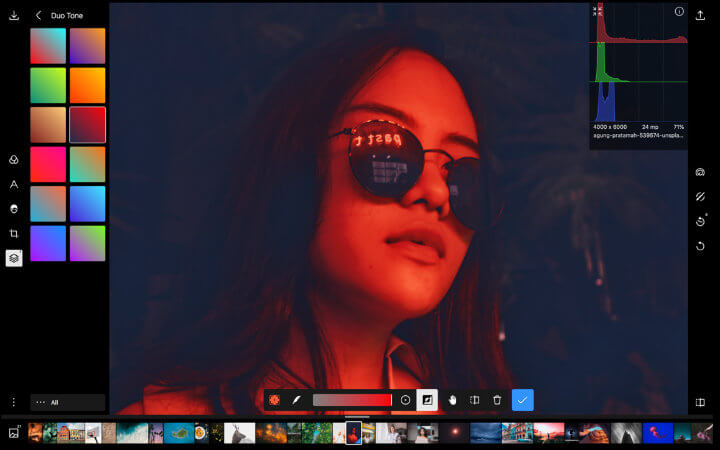Screen dimensions: 720x450
Task: Toggle the highlighted invert mask button
Action: (427, 400)
